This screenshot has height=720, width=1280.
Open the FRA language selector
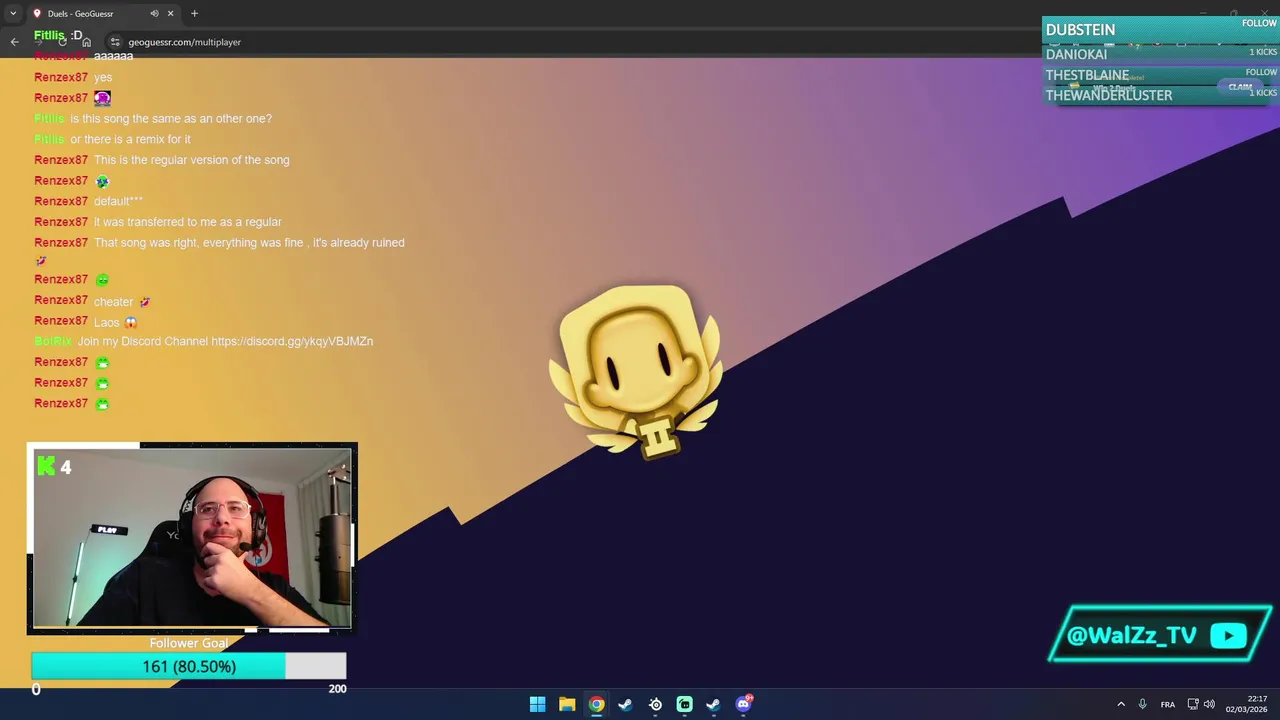point(1167,704)
